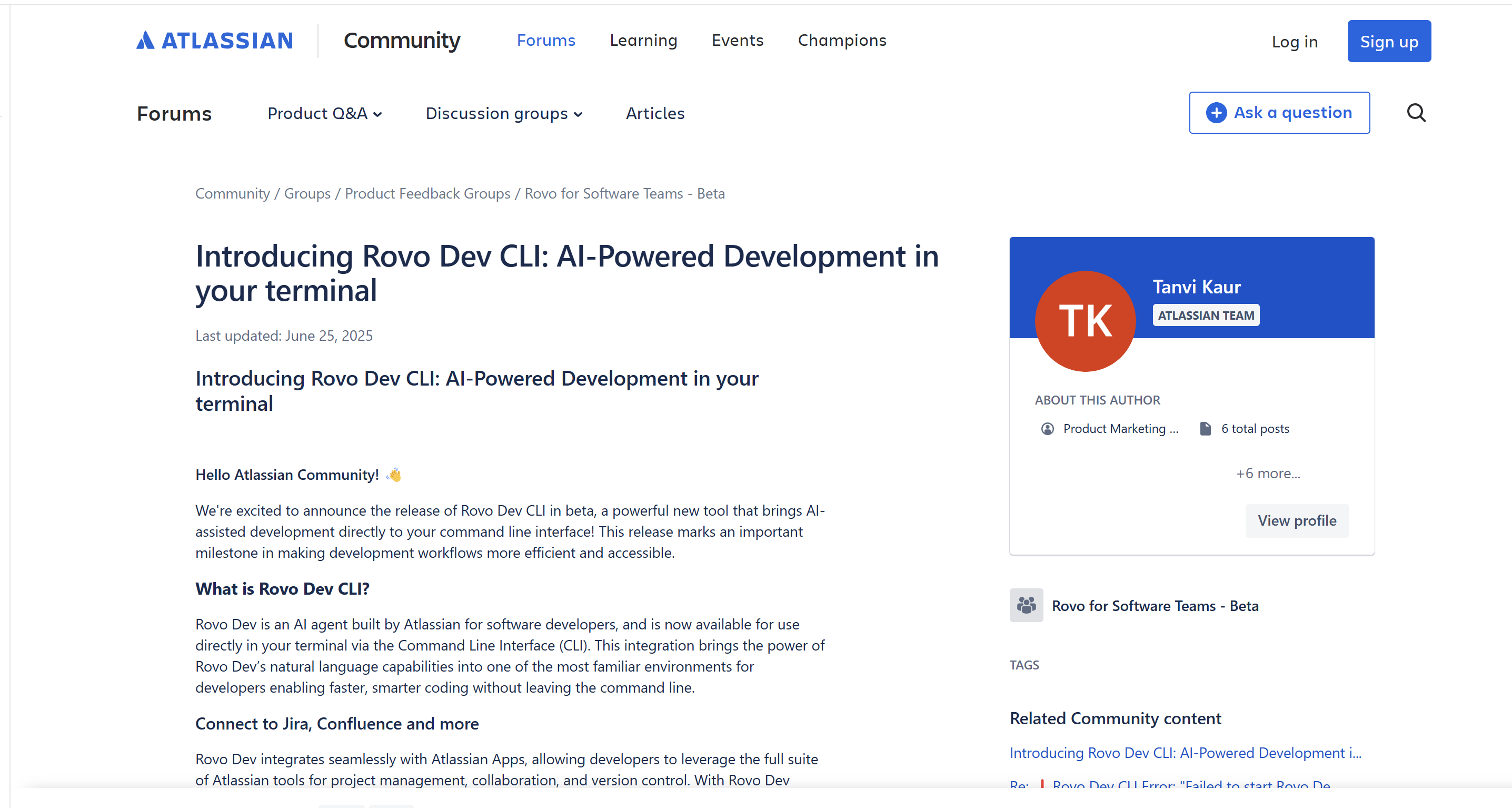Open Product Feedback Groups breadcrumb
Image resolution: width=1512 pixels, height=808 pixels.
pos(427,194)
